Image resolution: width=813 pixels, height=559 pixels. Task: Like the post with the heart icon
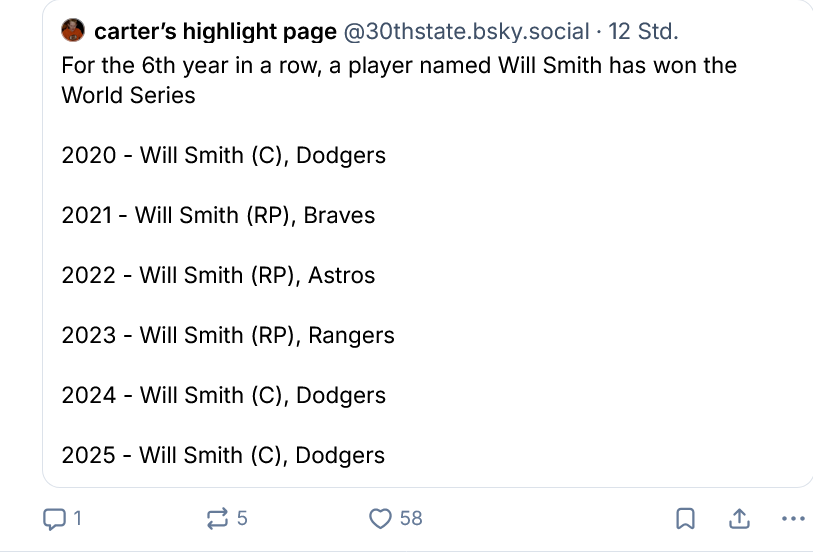coord(380,518)
